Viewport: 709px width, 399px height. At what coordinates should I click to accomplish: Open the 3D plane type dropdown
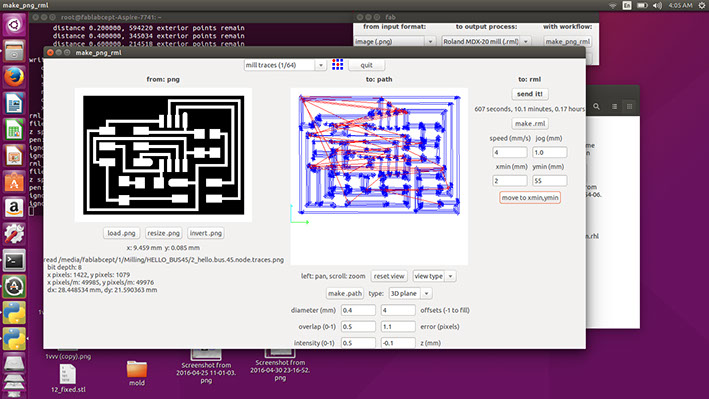pos(410,294)
